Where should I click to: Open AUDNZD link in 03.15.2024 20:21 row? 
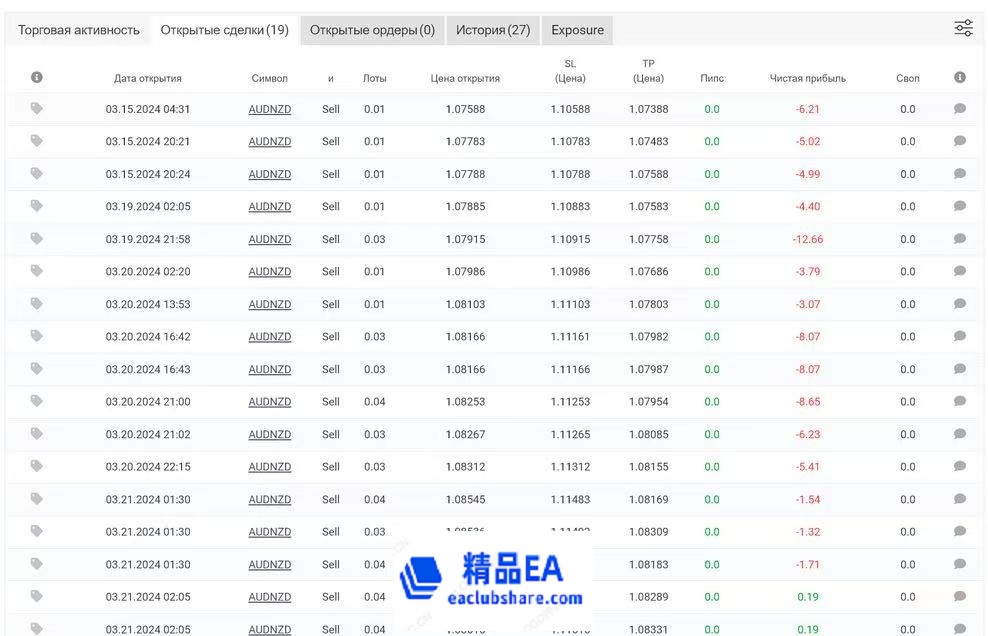270,142
